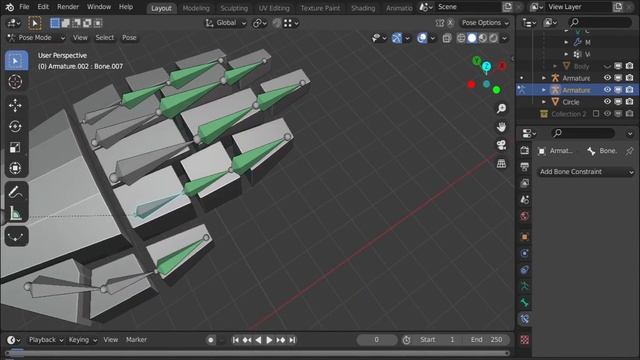The image size is (640, 360).
Task: Choose the Rotate tool
Action: point(16,127)
